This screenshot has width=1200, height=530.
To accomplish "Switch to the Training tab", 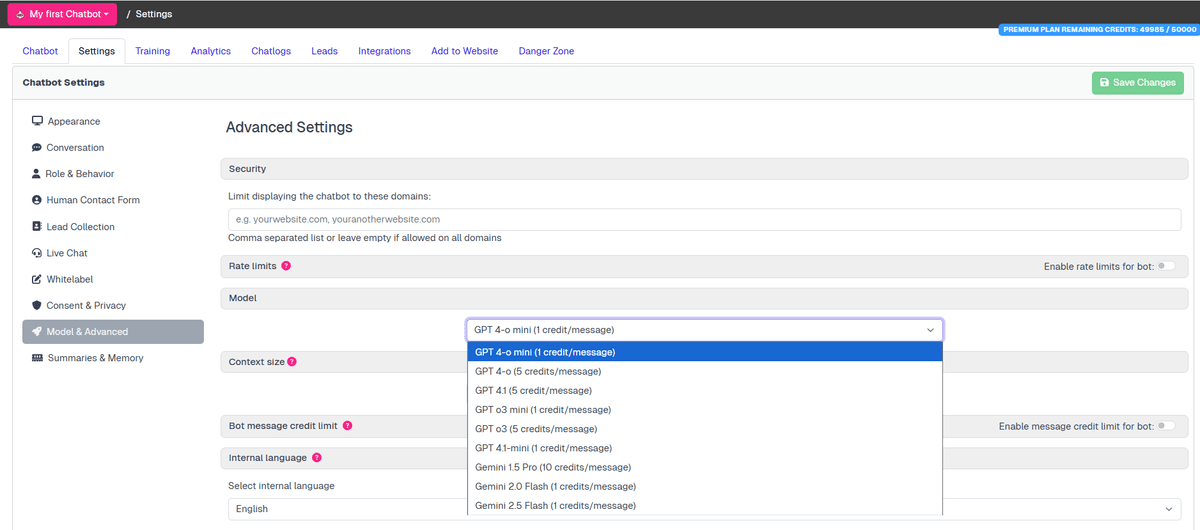I will point(152,51).
